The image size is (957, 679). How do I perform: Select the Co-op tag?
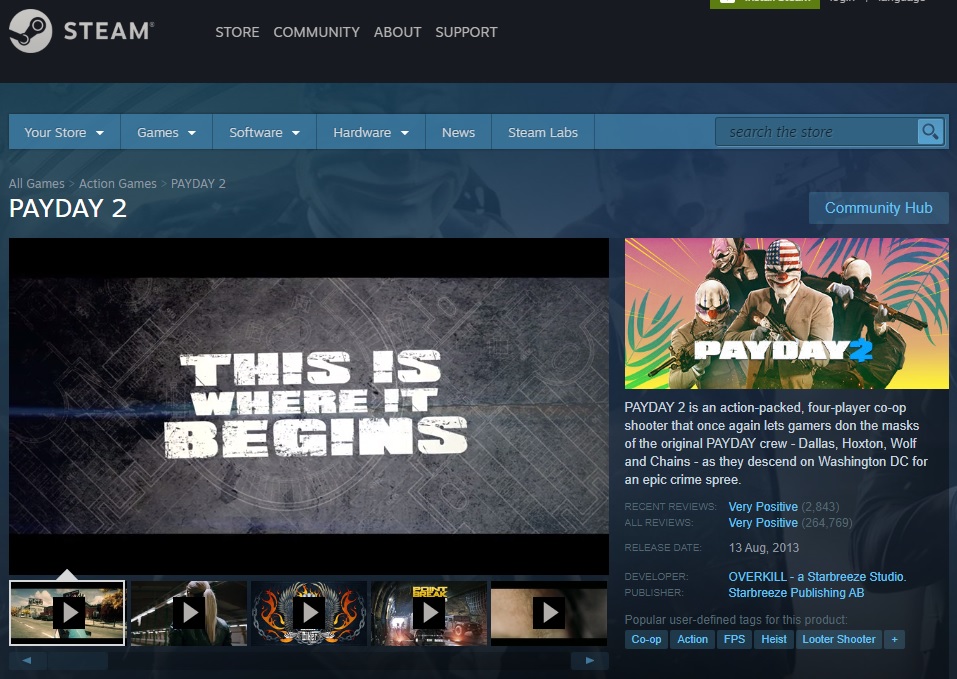pos(646,639)
